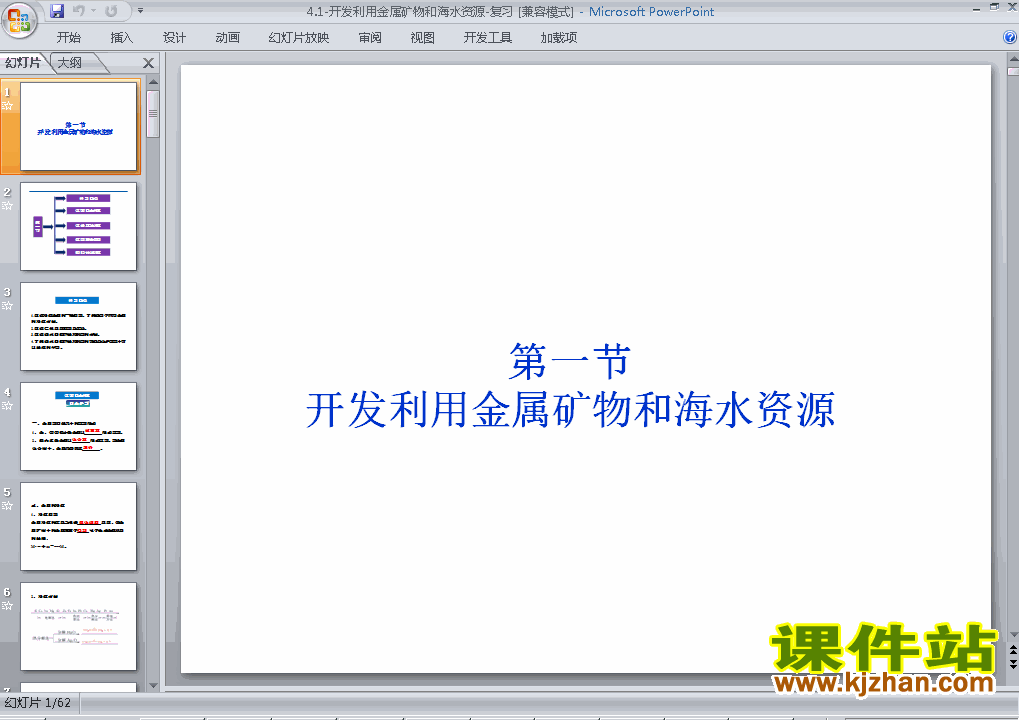Click the 幻灯片 1/62 status bar indicator
The image size is (1019, 720).
[38, 703]
